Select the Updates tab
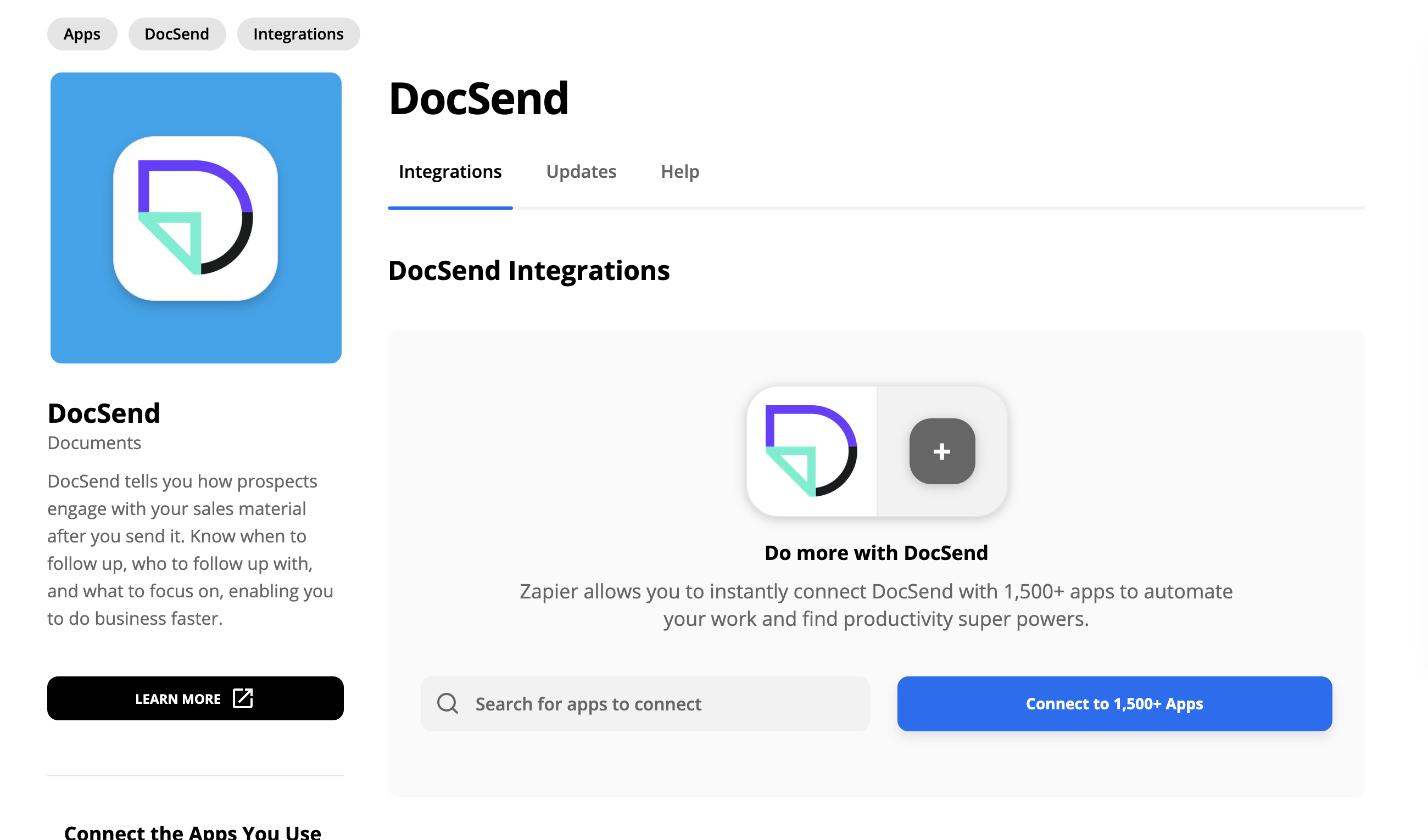The height and width of the screenshot is (840, 1428). (x=581, y=172)
